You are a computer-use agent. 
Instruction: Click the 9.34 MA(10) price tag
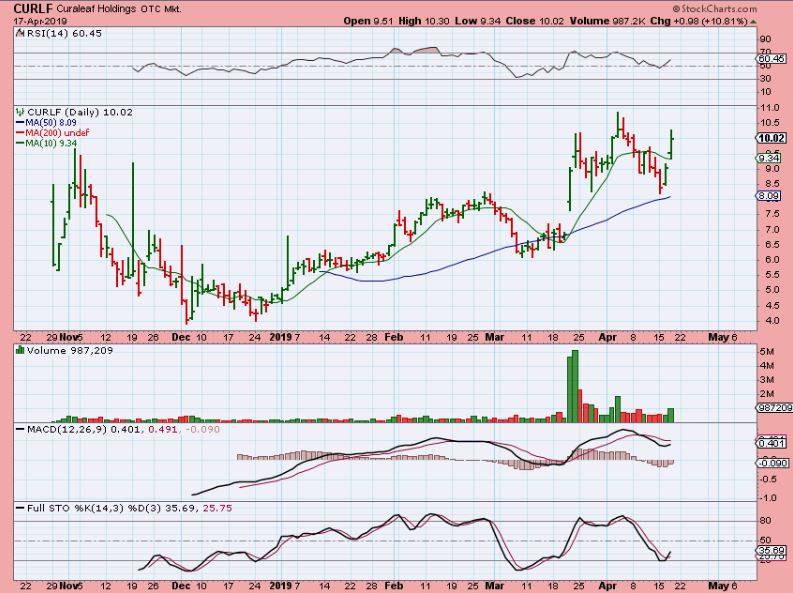point(769,158)
